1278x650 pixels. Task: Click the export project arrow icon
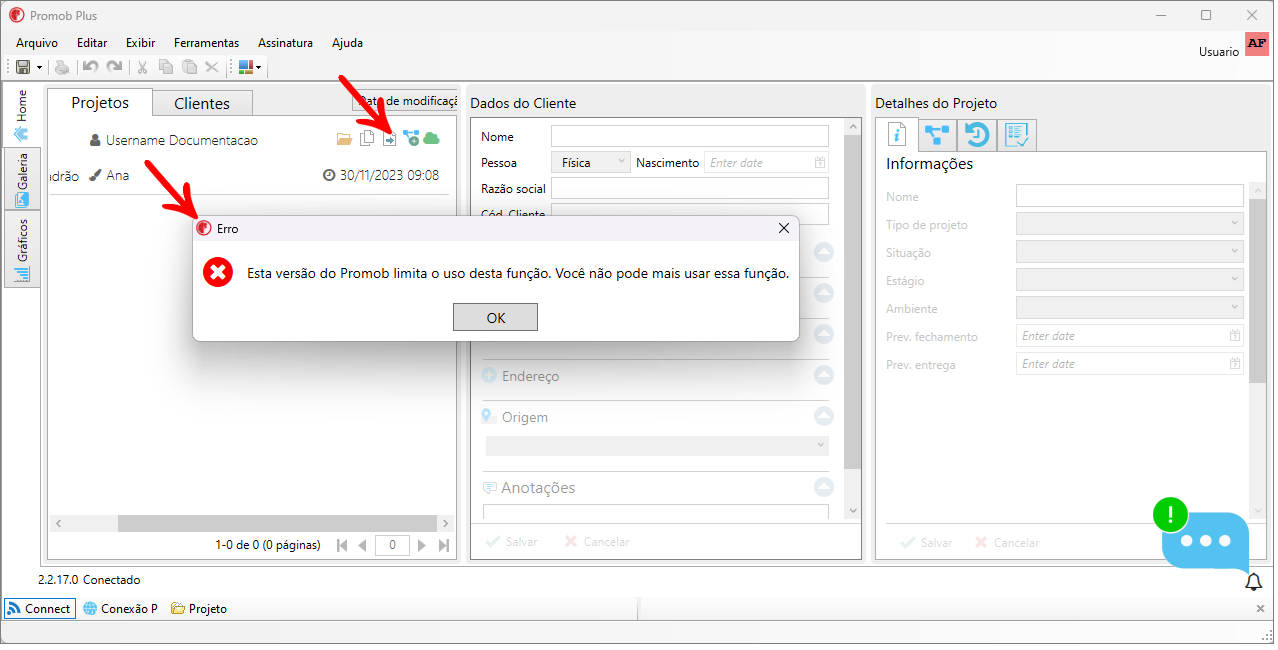click(x=390, y=138)
